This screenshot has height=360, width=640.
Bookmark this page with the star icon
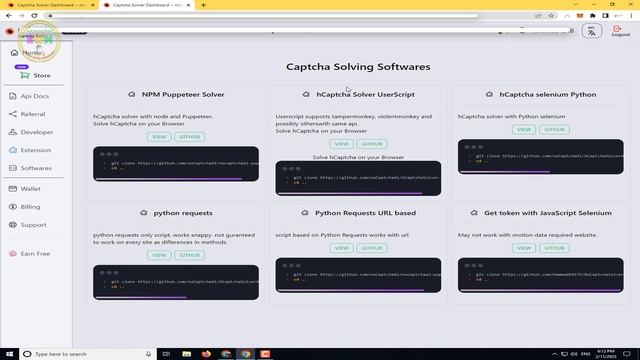pyautogui.click(x=551, y=16)
